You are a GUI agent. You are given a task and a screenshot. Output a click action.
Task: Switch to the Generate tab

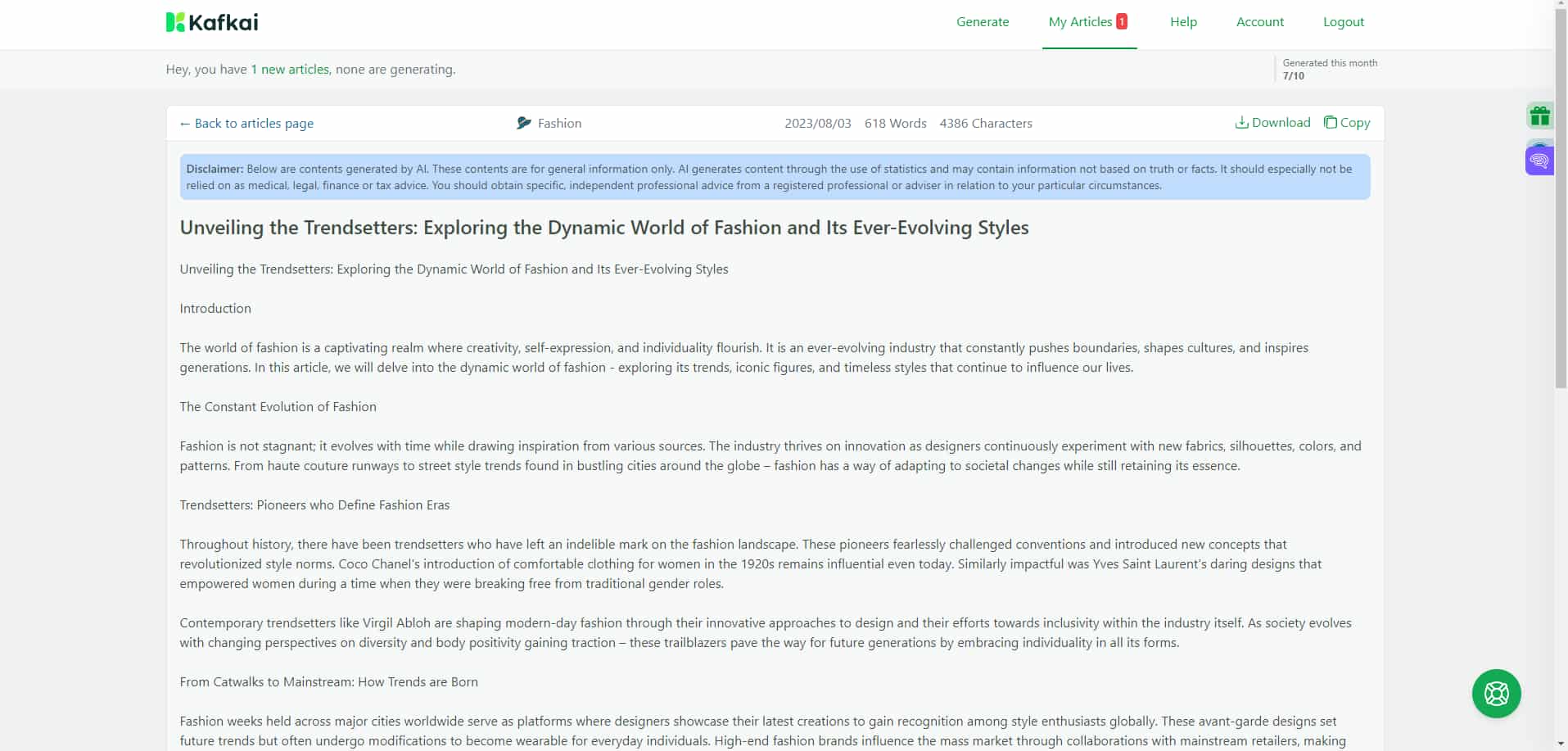point(982,22)
